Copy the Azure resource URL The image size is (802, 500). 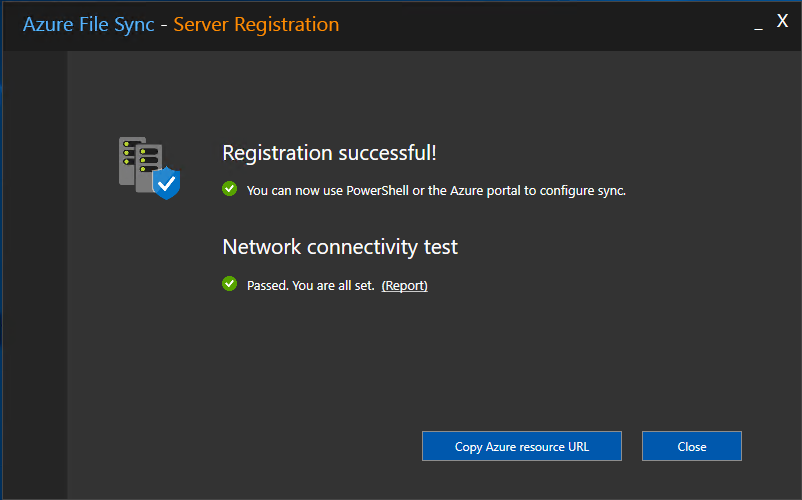pyautogui.click(x=522, y=446)
